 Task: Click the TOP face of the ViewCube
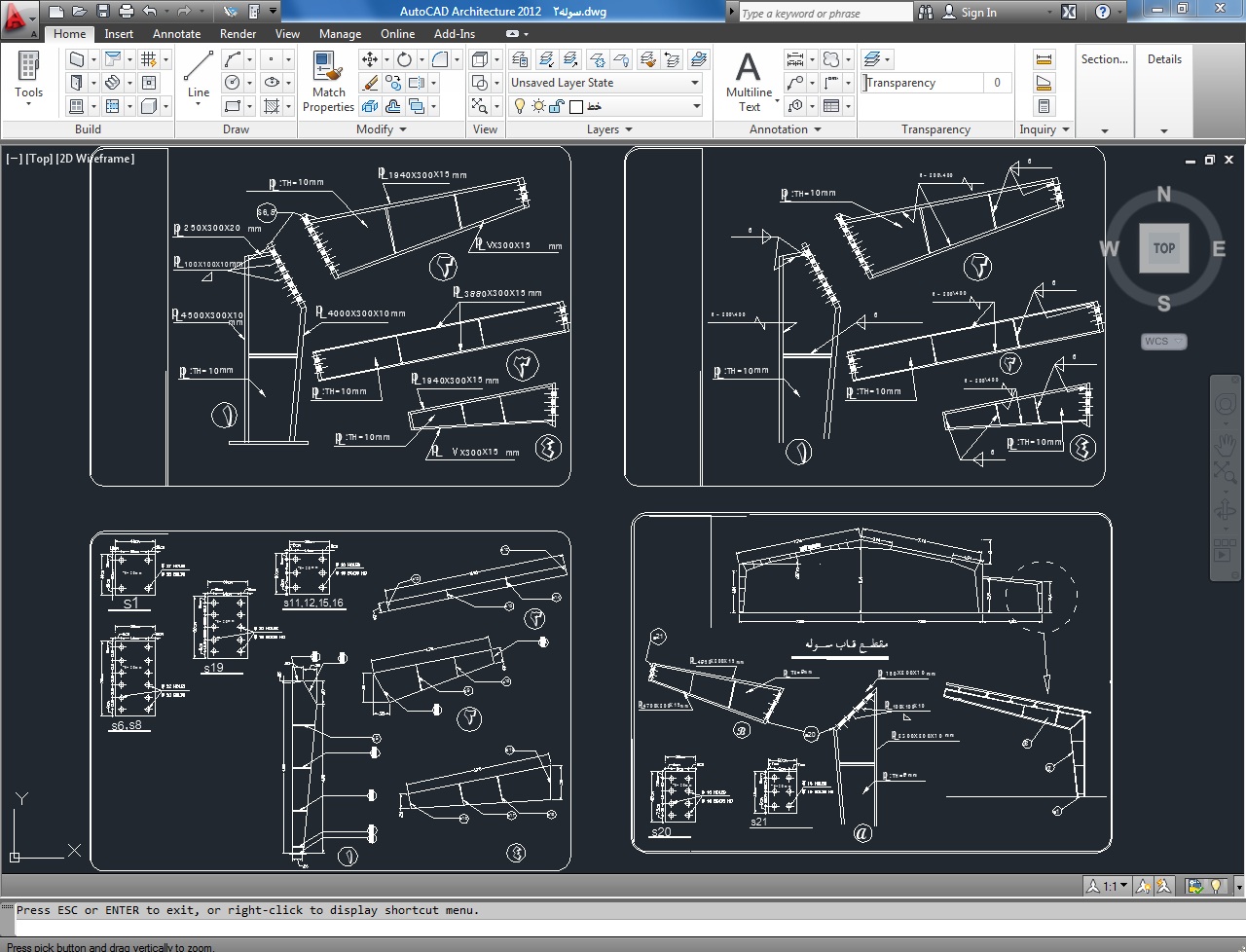pos(1164,248)
